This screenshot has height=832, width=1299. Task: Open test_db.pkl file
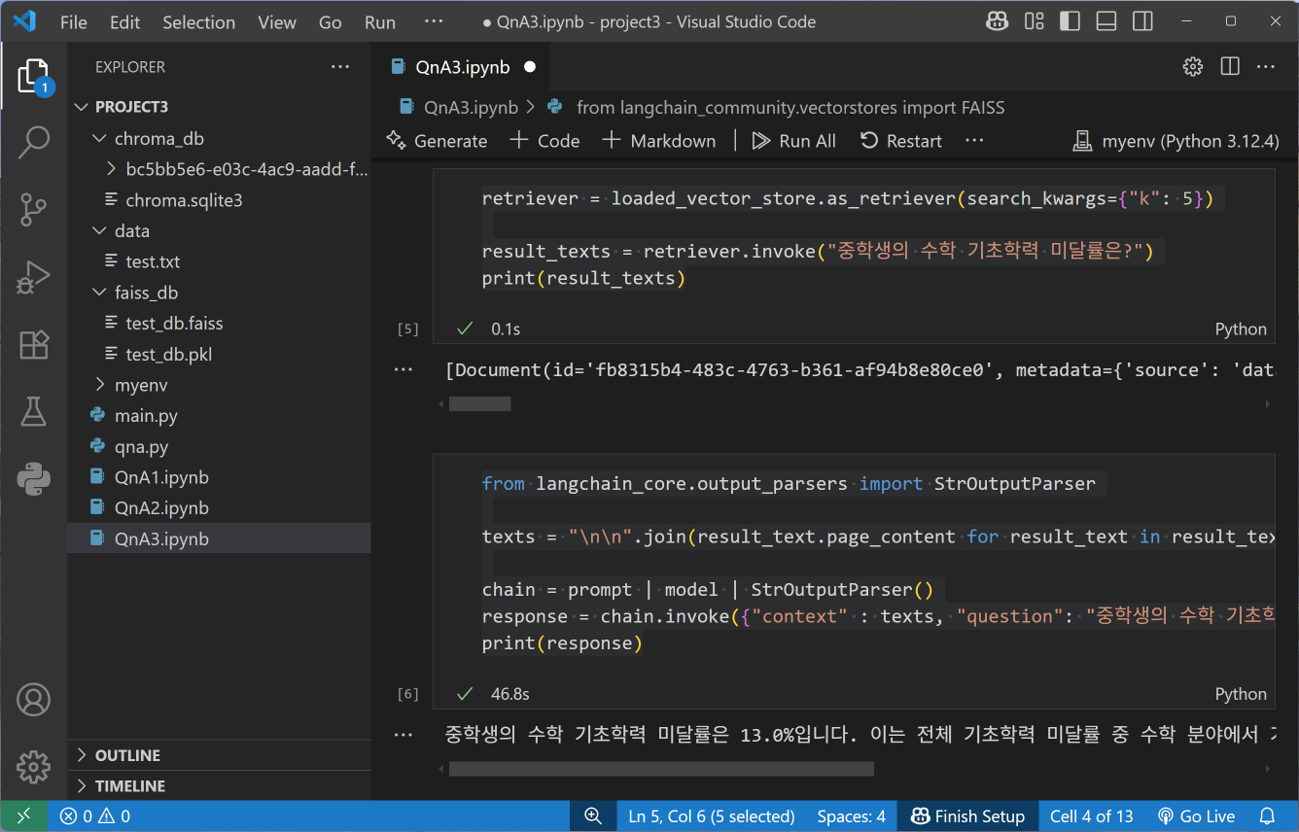[219, 354]
